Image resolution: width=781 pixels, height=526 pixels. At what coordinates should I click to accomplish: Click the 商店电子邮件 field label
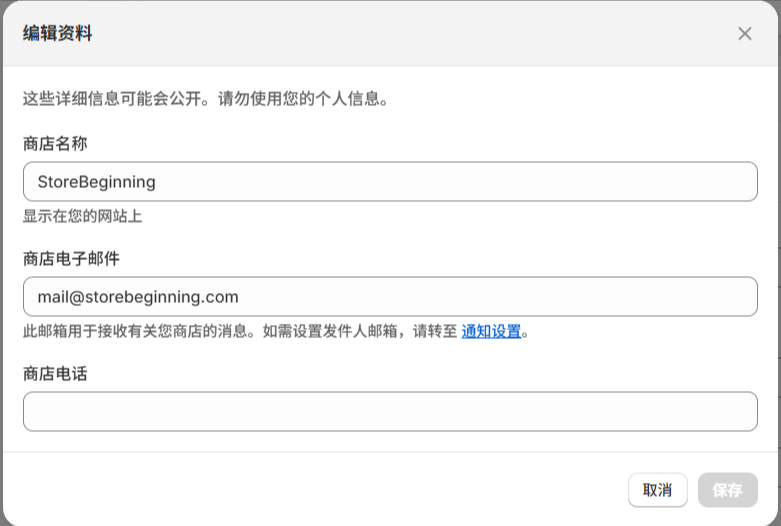[x=71, y=259]
